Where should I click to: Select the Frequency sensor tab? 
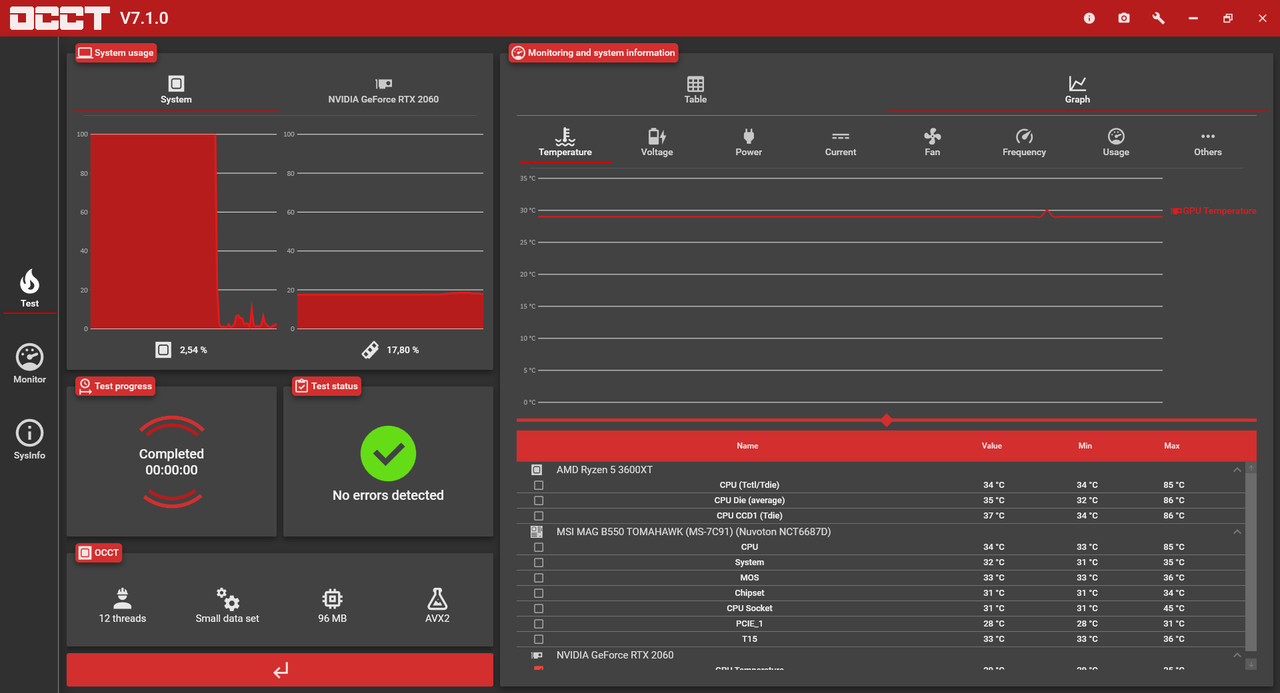(1024, 142)
